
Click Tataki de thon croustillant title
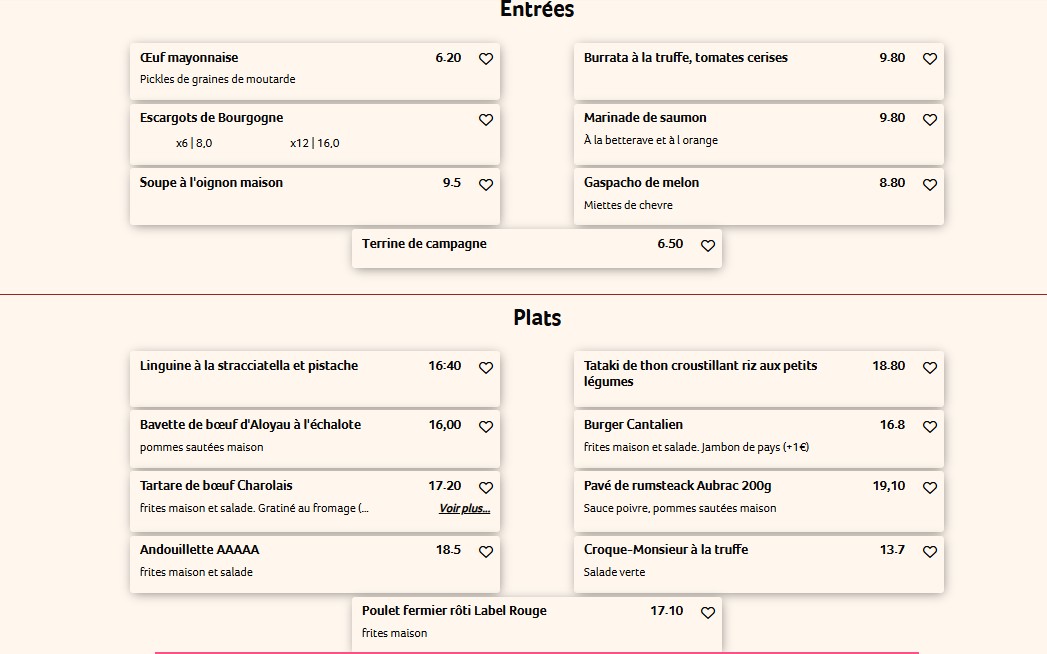[x=700, y=373]
